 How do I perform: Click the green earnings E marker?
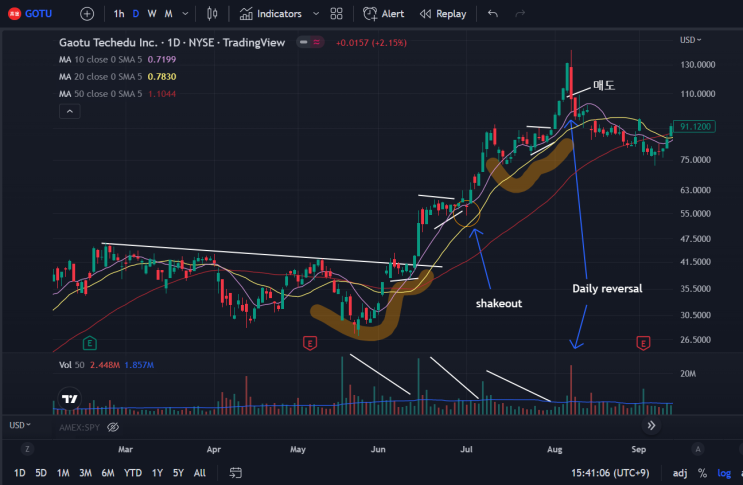90,343
